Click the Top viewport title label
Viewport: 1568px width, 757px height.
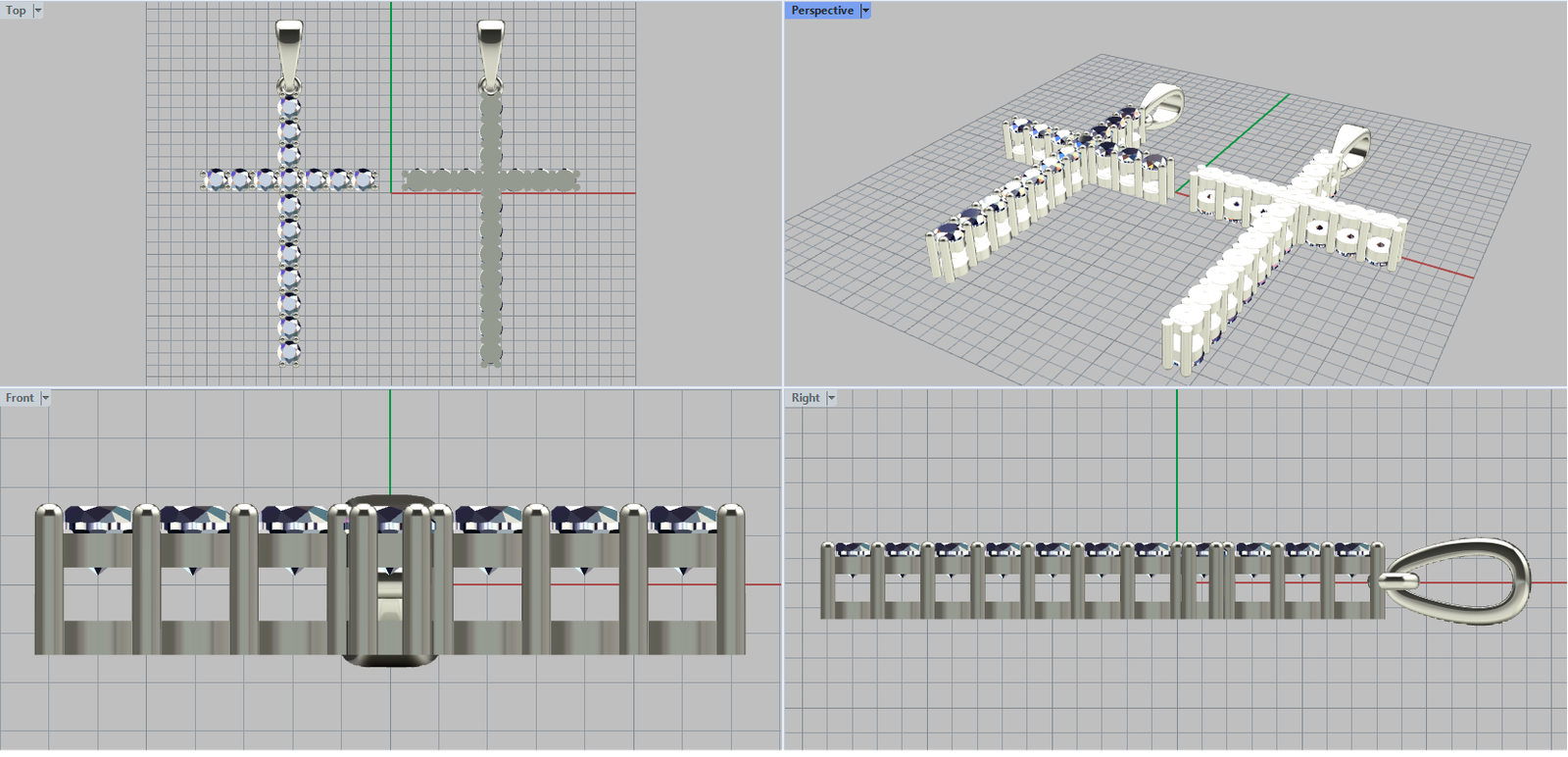coord(16,11)
